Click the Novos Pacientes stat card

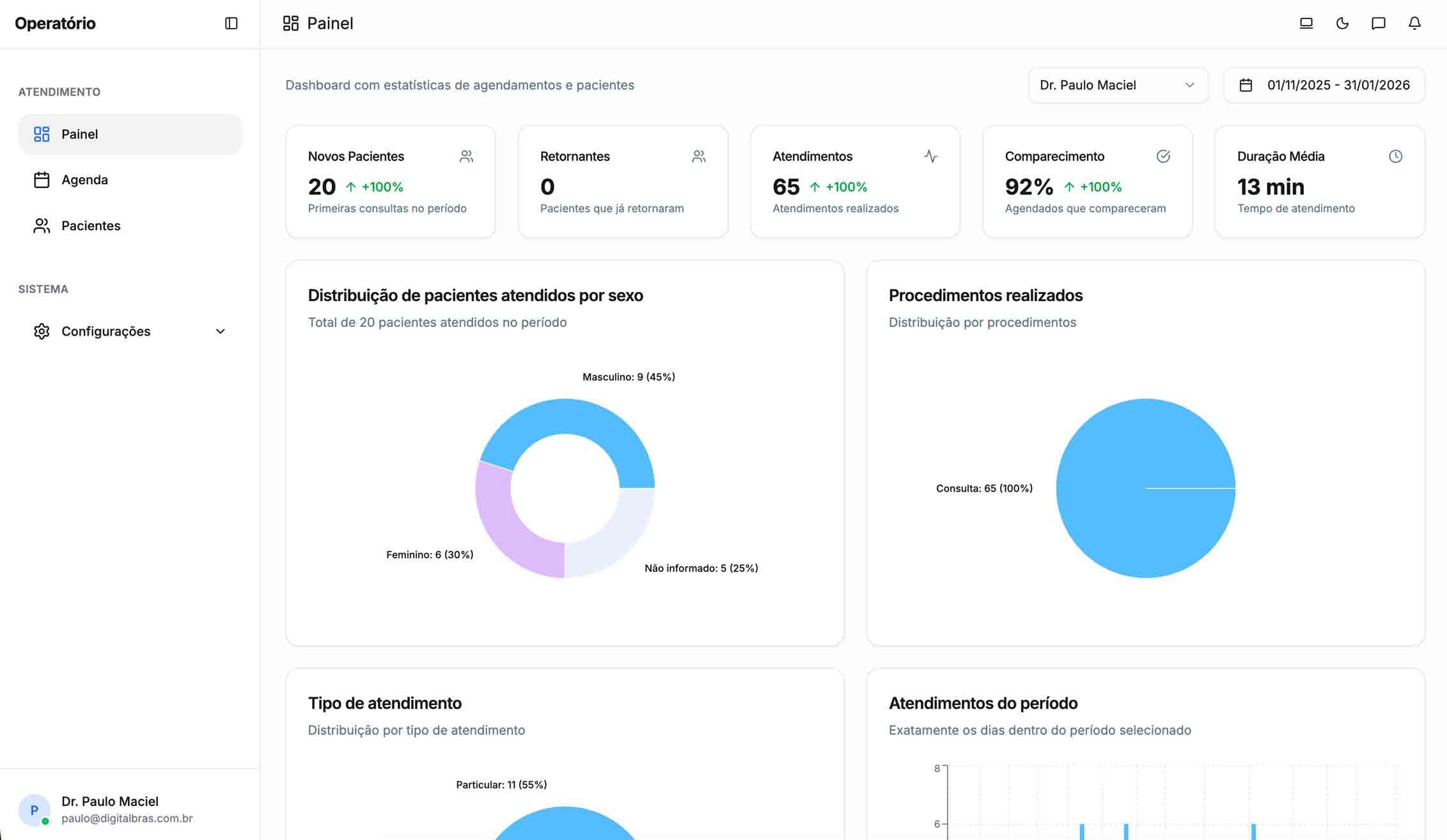coord(390,182)
